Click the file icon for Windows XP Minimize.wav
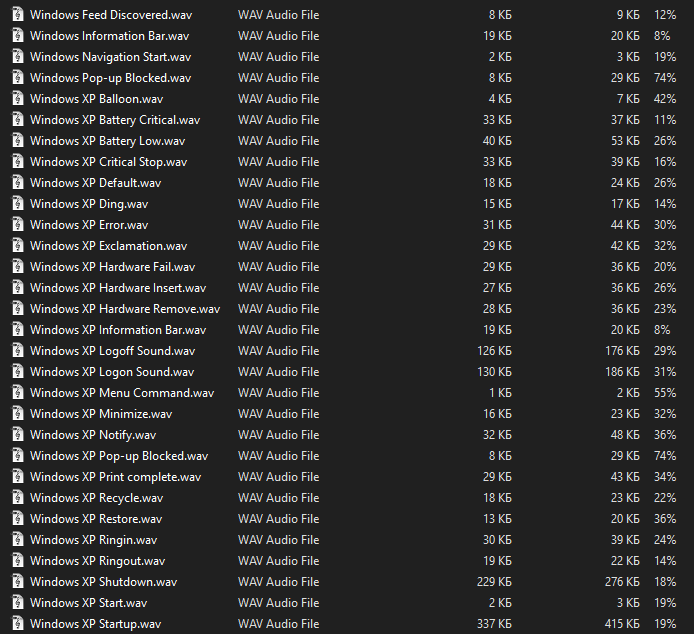694x634 pixels. pos(17,414)
